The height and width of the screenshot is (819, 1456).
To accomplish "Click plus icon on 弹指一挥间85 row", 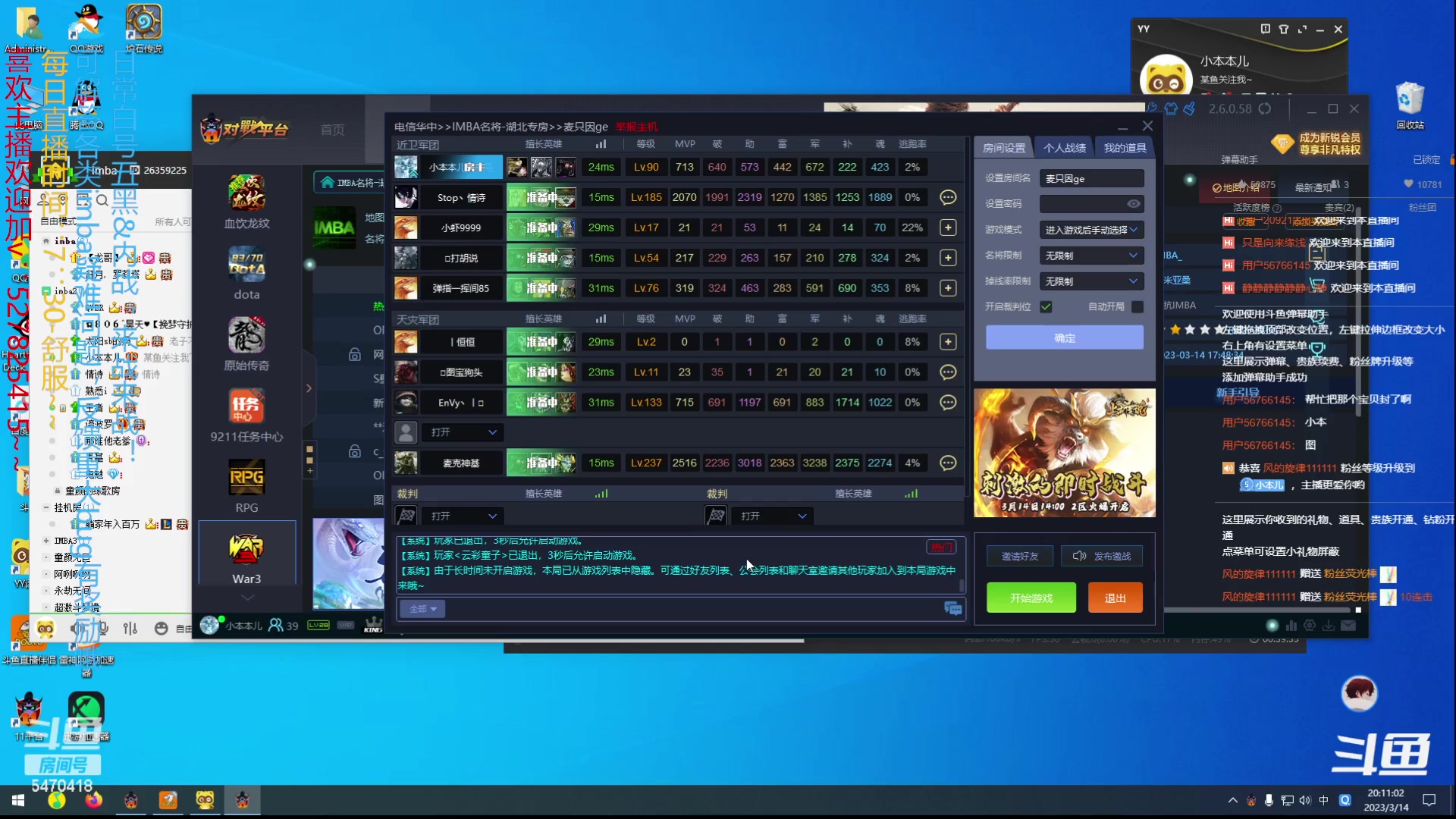I will tap(948, 288).
